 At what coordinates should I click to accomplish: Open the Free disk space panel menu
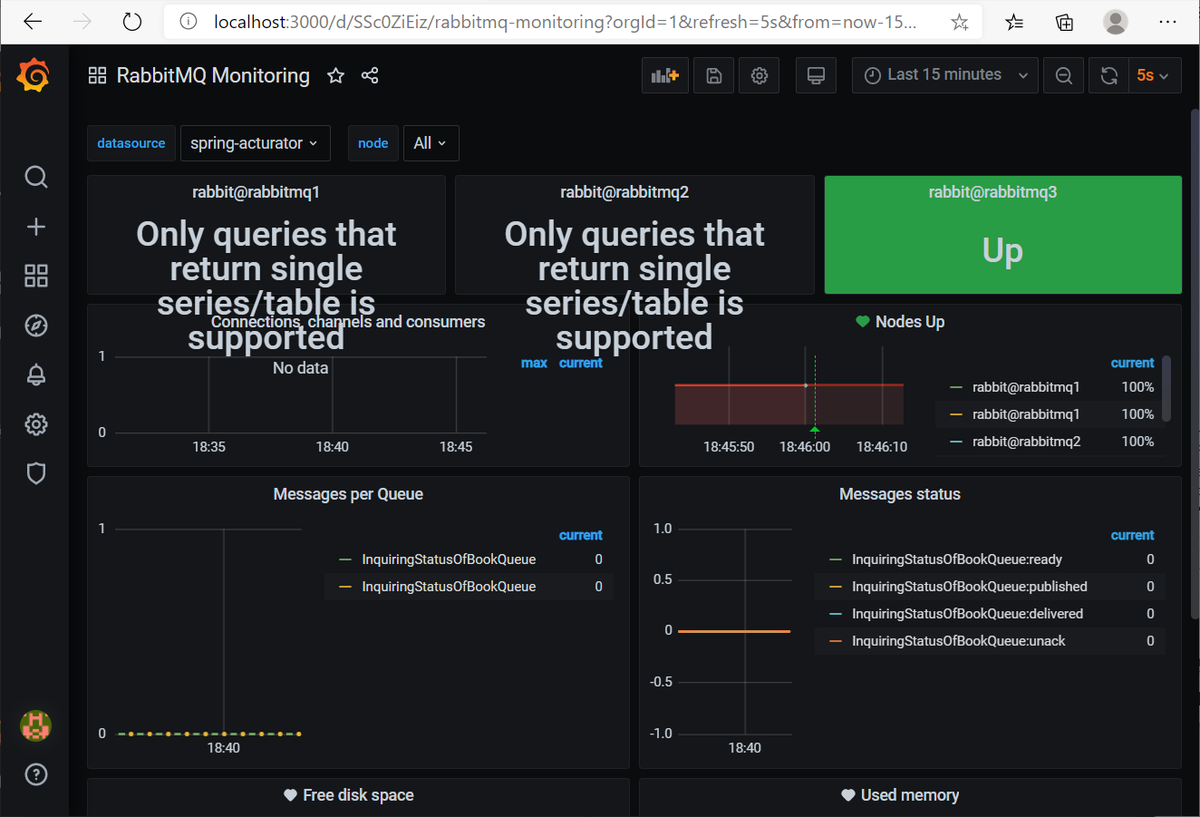point(358,795)
